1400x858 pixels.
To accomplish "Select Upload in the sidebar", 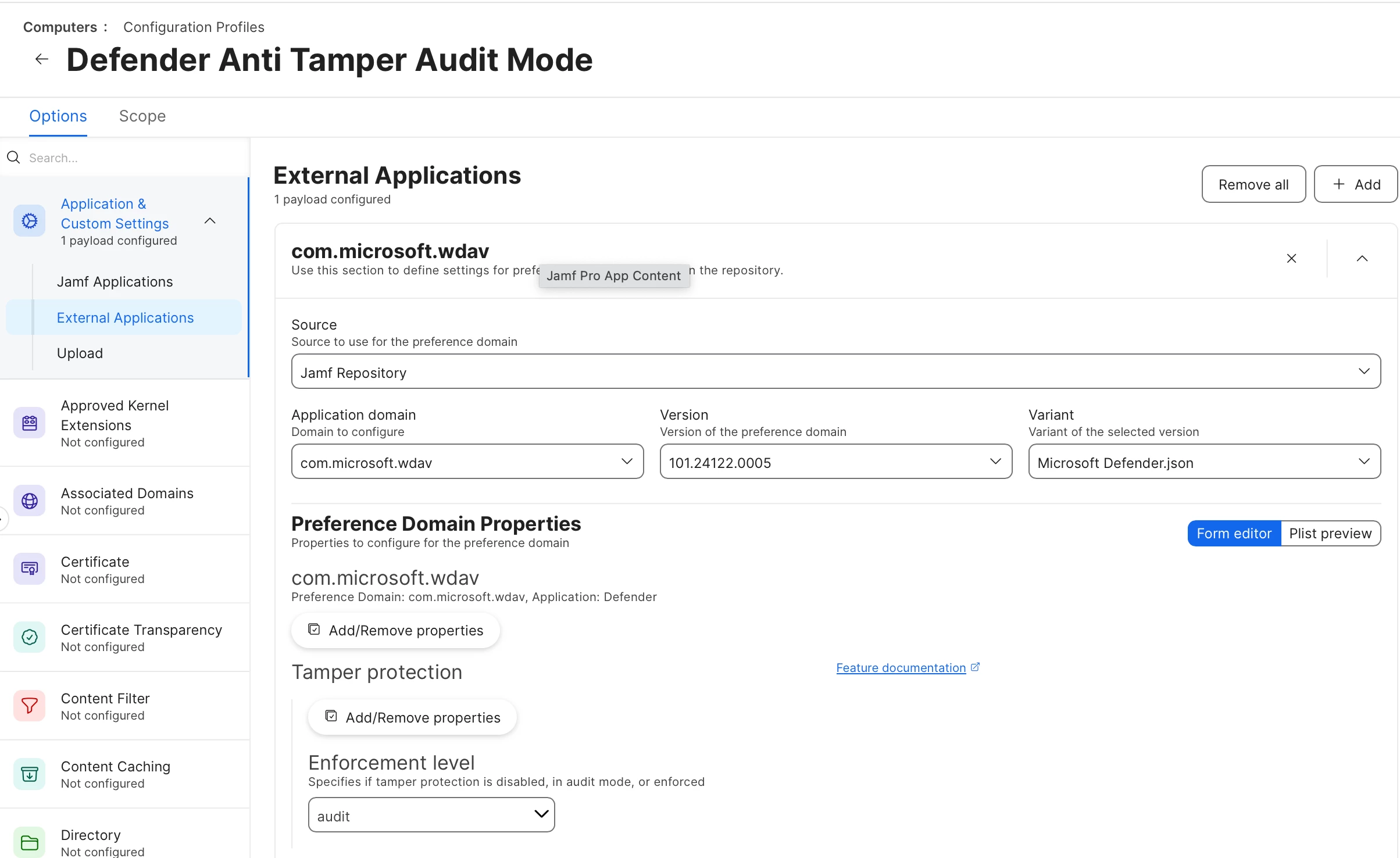I will click(x=80, y=353).
